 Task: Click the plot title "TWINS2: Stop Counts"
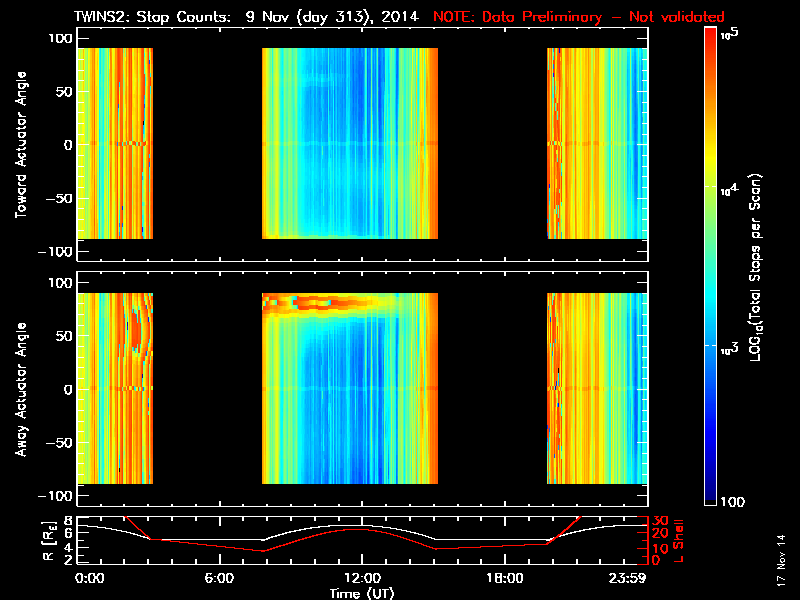pos(152,17)
